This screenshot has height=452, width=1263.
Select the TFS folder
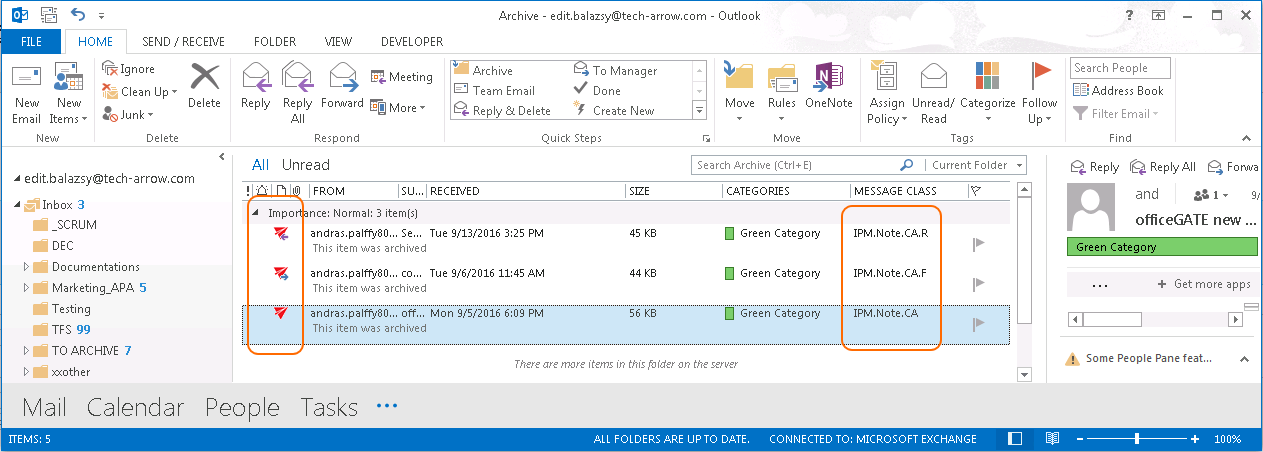pos(63,329)
